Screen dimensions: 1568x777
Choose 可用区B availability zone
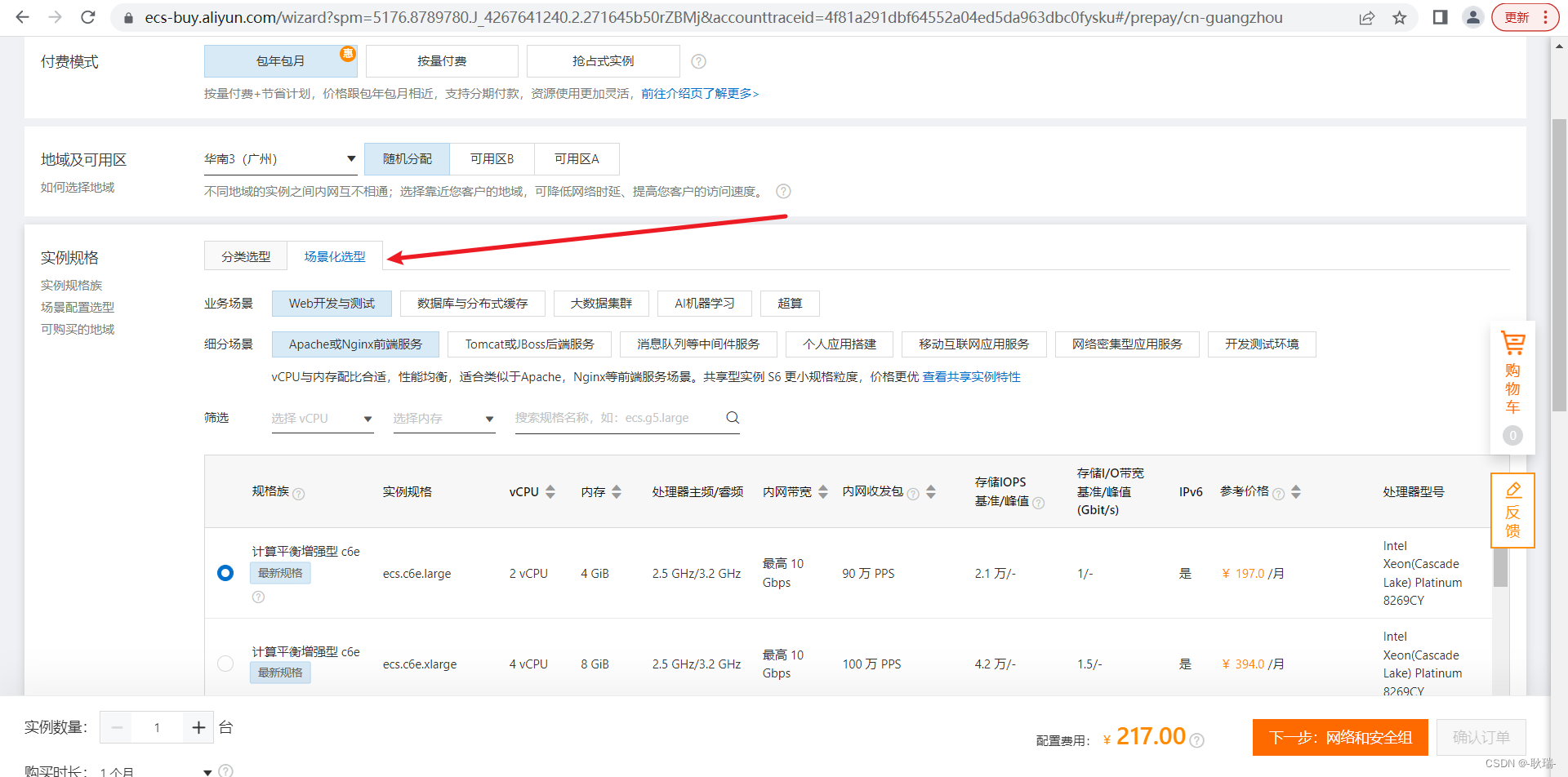[492, 159]
